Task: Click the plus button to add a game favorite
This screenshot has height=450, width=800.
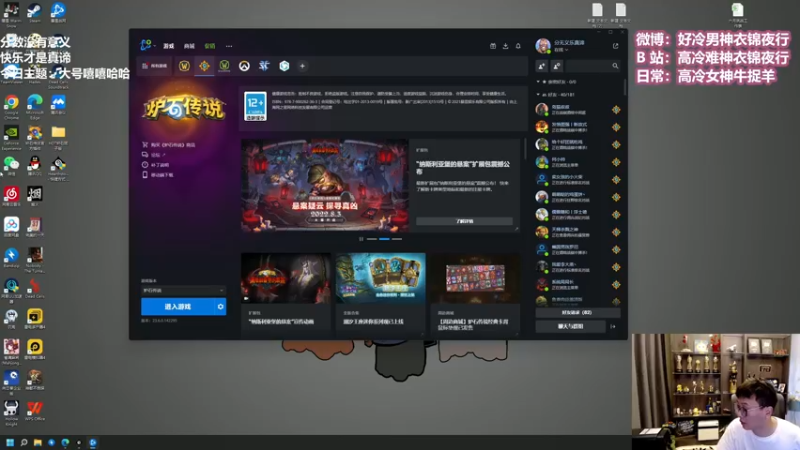Action: click(x=302, y=66)
